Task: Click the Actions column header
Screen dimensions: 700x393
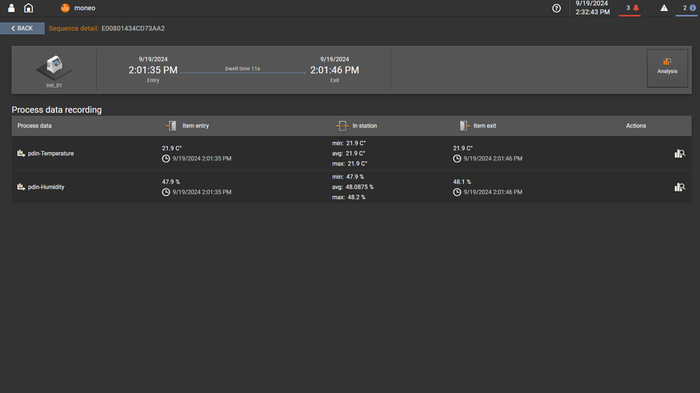Action: click(636, 126)
